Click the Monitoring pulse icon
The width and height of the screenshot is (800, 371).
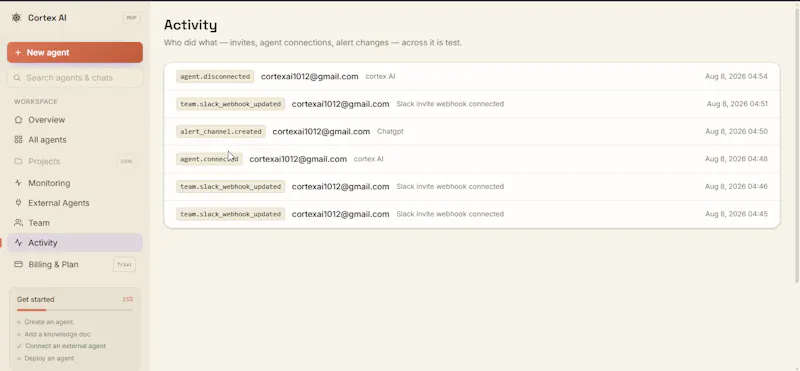pyautogui.click(x=18, y=183)
